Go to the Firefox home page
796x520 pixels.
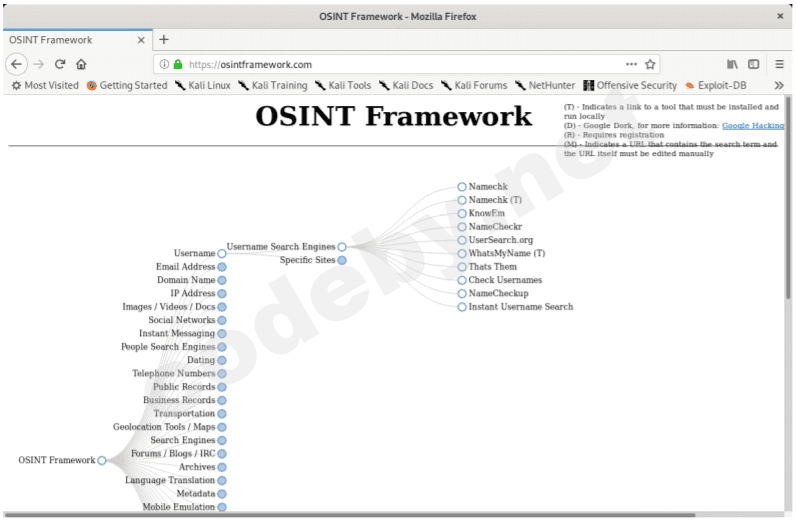coord(81,64)
